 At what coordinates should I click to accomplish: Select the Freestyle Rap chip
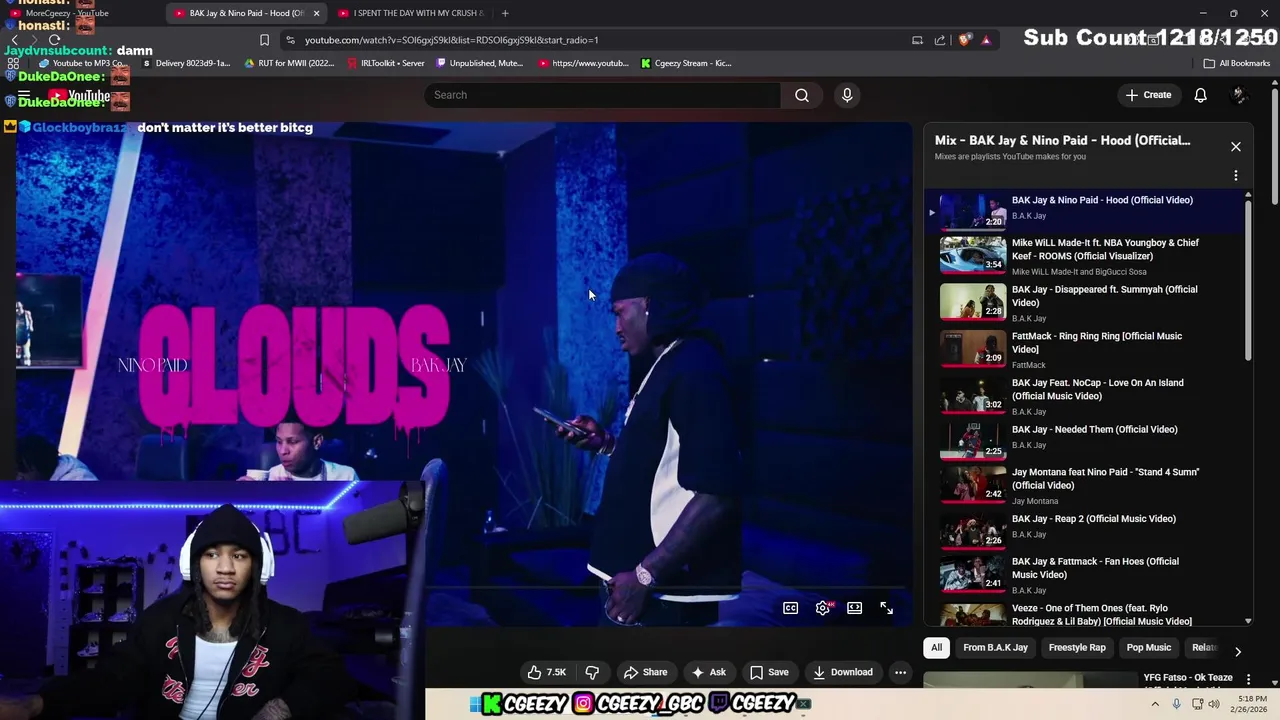(1077, 648)
